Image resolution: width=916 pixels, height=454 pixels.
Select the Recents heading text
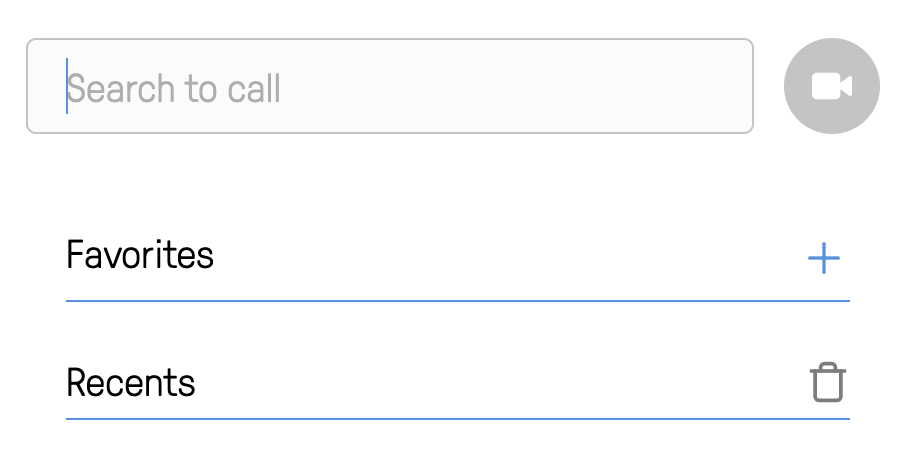pos(130,383)
